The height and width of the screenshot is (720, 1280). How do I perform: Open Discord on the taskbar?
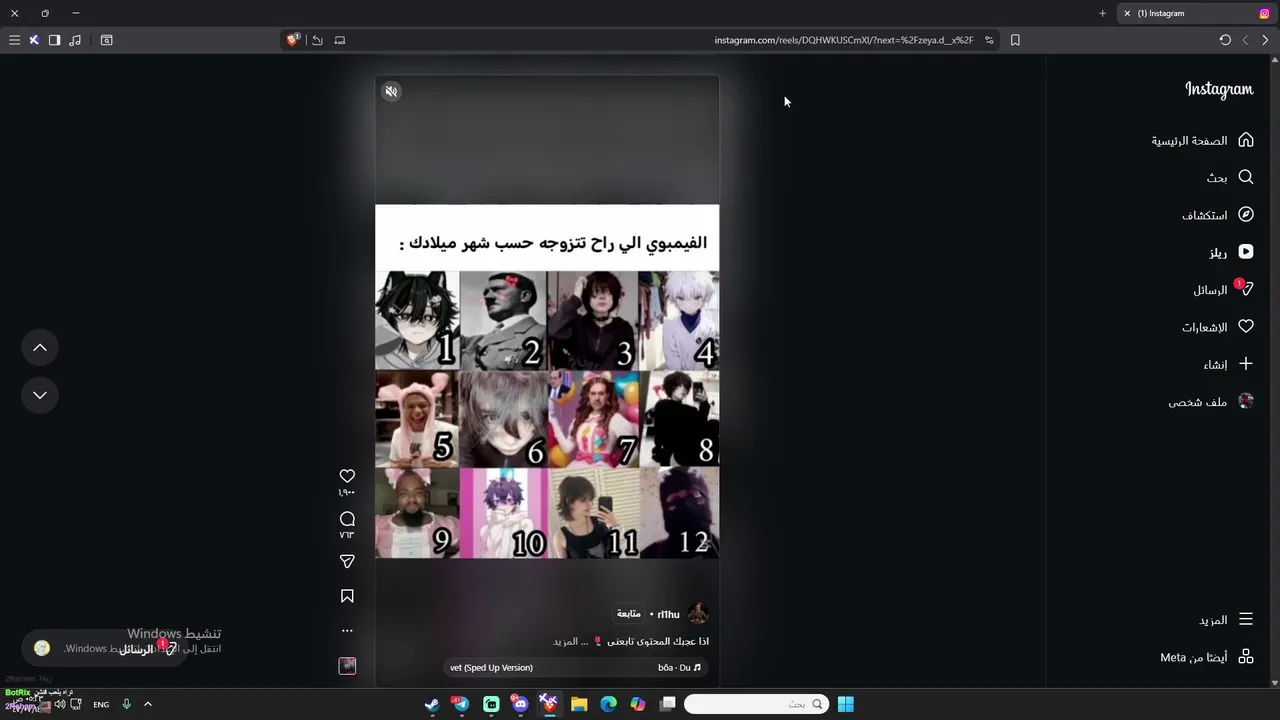[x=520, y=704]
